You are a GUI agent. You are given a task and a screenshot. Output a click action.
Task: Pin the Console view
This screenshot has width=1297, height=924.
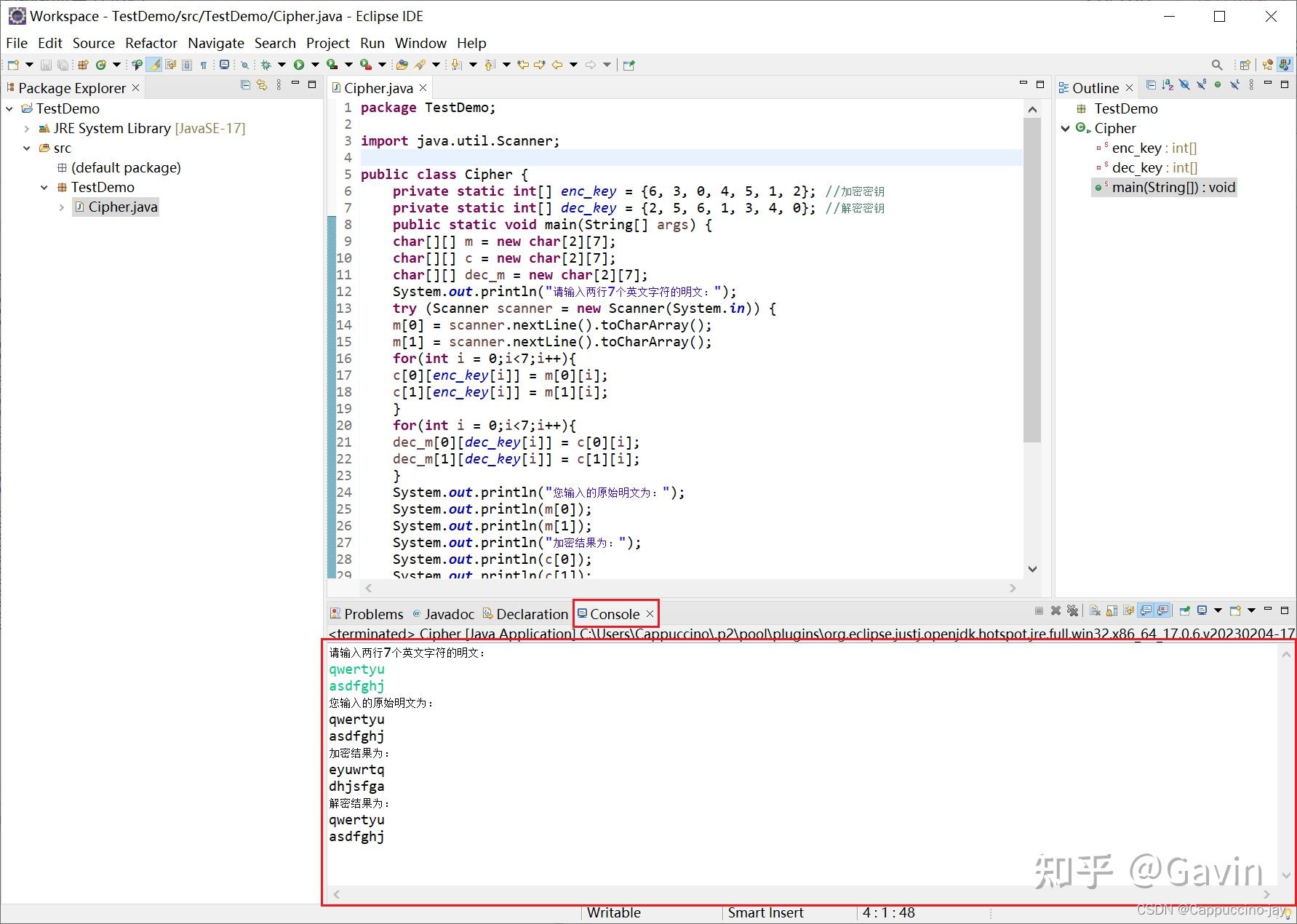[1184, 610]
